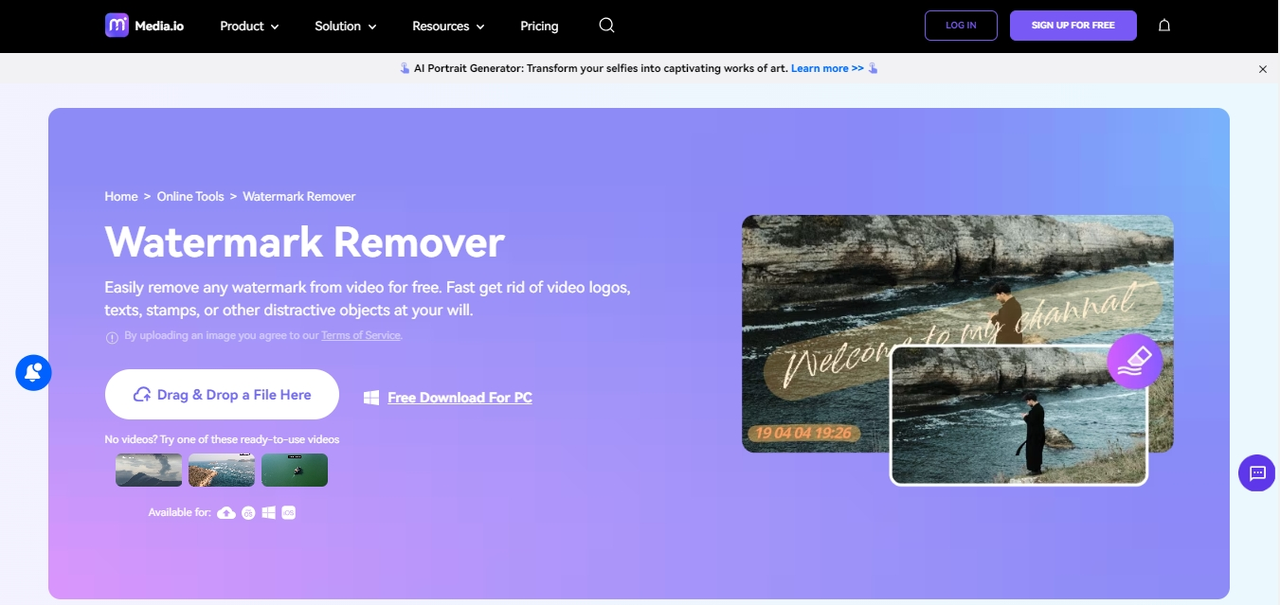The image size is (1280, 605).
Task: Open the Terms of Service link
Action: click(x=361, y=336)
